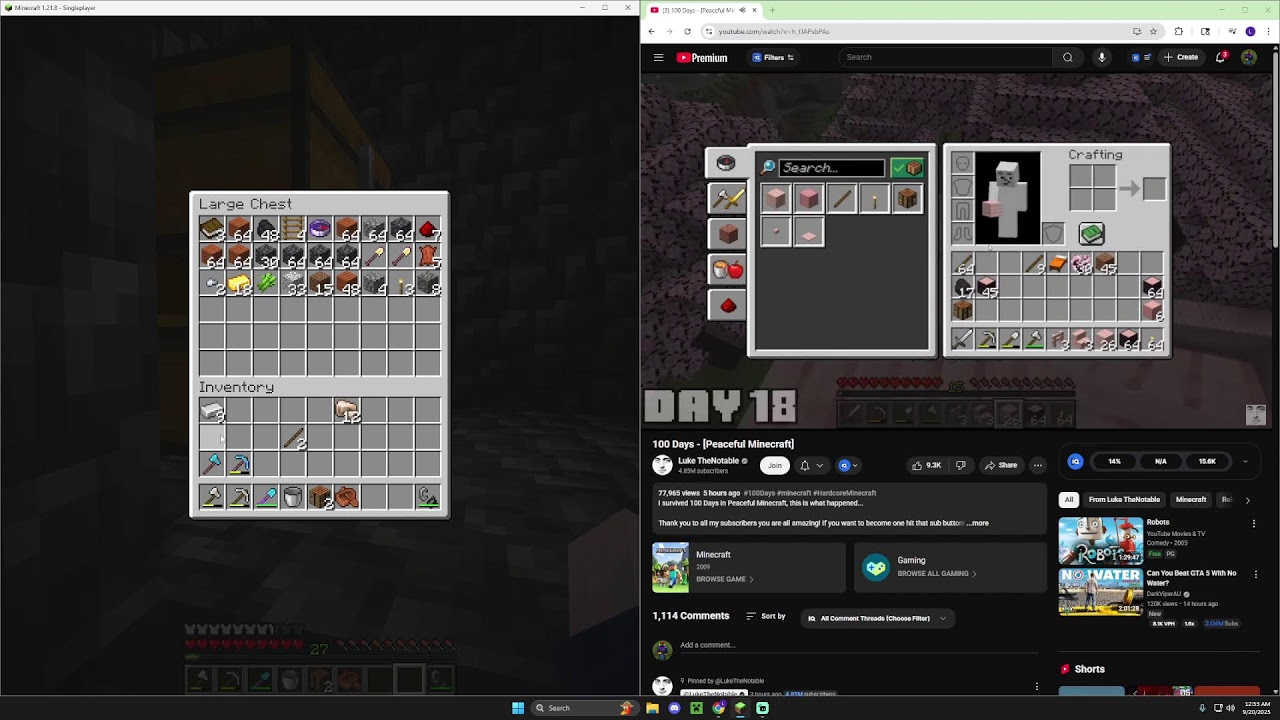
Task: Open YouTube notifications bell
Action: (1220, 57)
